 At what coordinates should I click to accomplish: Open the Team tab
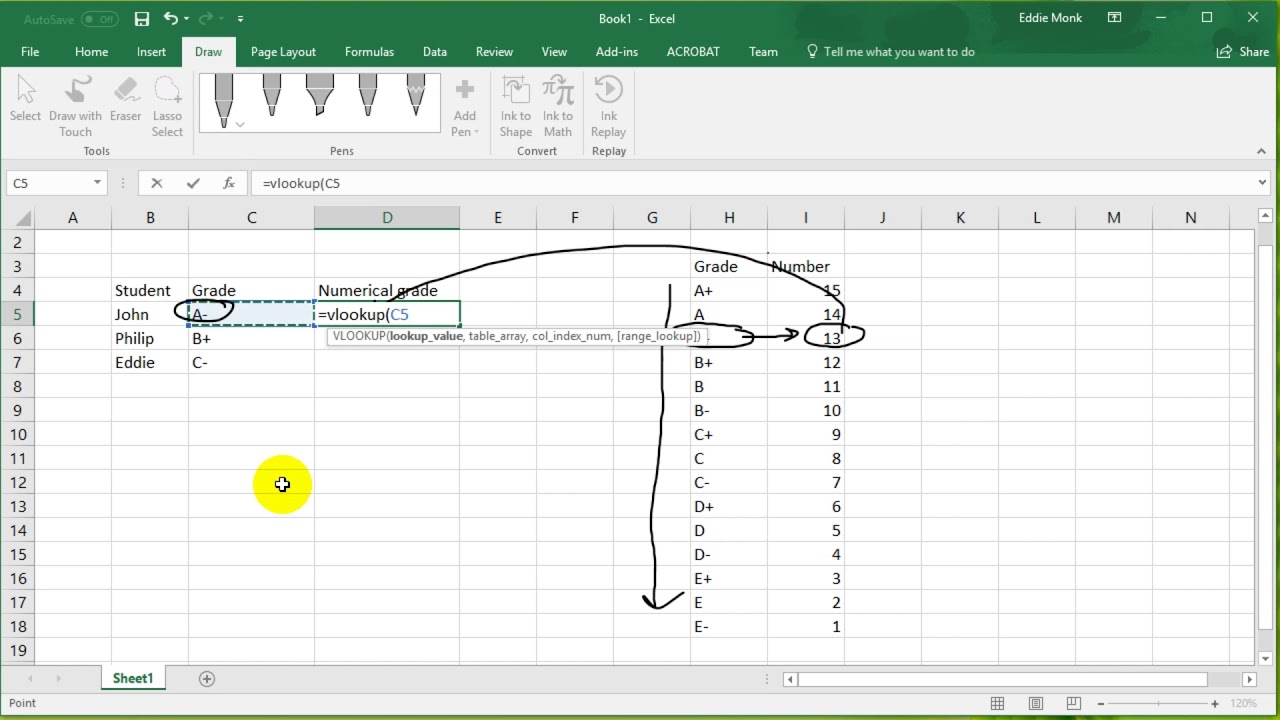[763, 52]
